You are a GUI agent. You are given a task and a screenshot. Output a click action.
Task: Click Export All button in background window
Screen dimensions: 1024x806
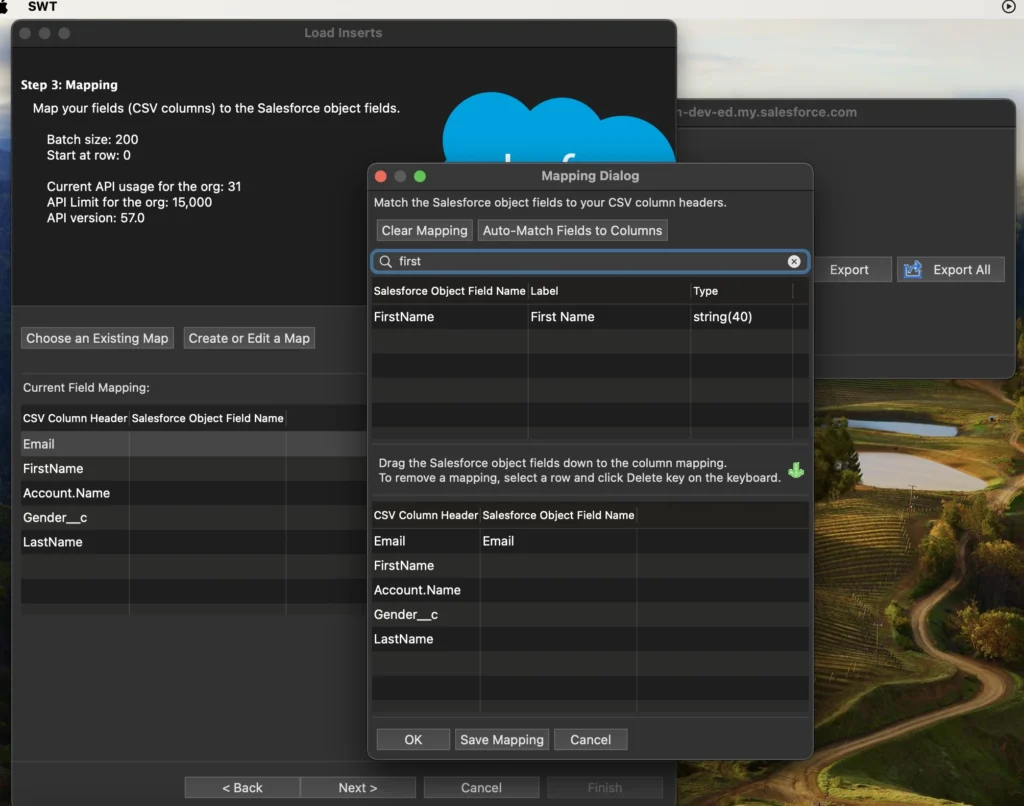click(950, 270)
